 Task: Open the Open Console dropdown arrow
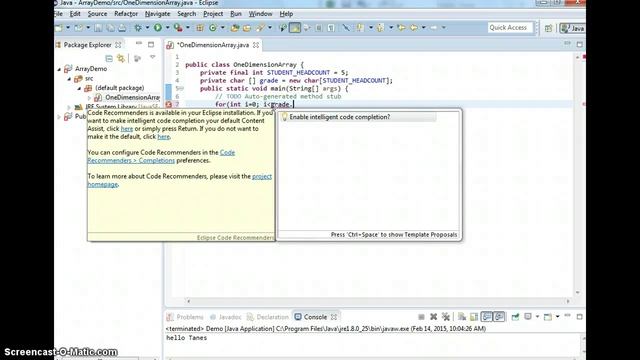pyautogui.click(x=557, y=317)
